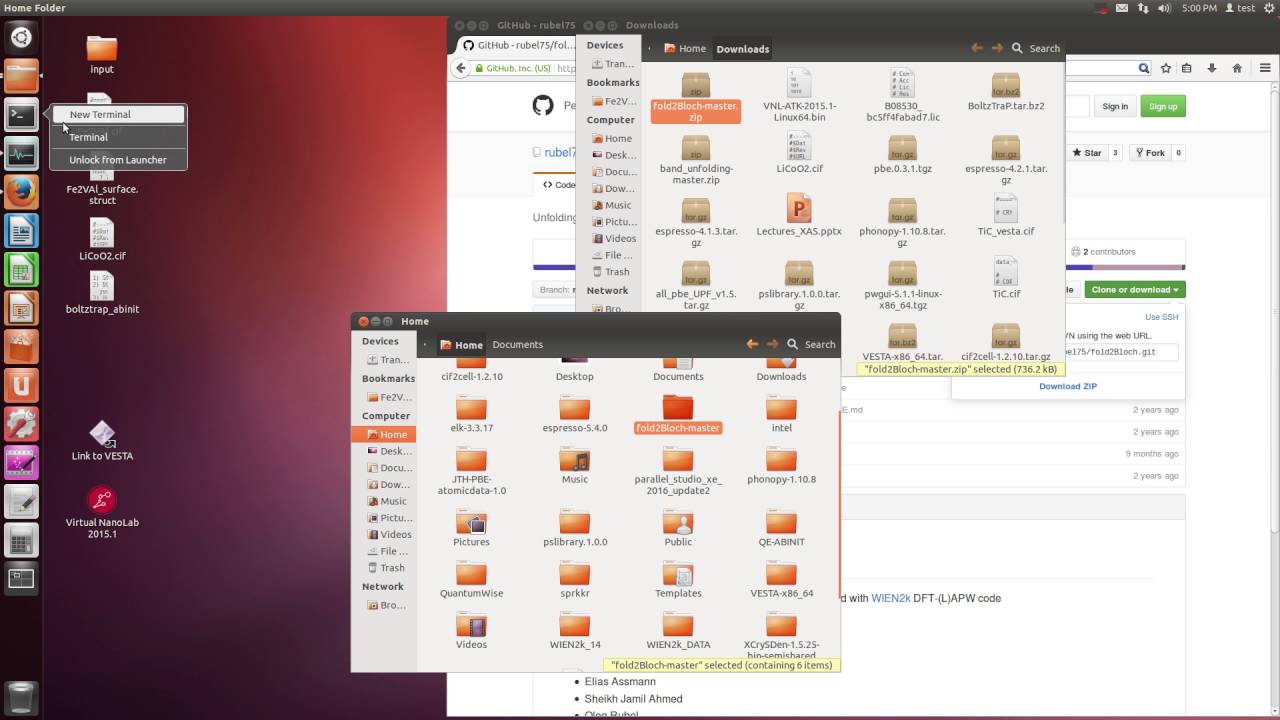Select fold2Bloch-master.zip in Downloads window
Image resolution: width=1280 pixels, height=720 pixels.
tap(696, 97)
